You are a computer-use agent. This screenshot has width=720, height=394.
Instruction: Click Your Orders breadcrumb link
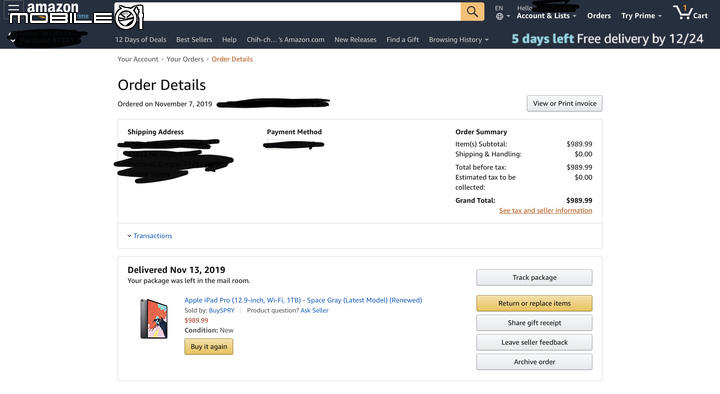click(x=185, y=59)
